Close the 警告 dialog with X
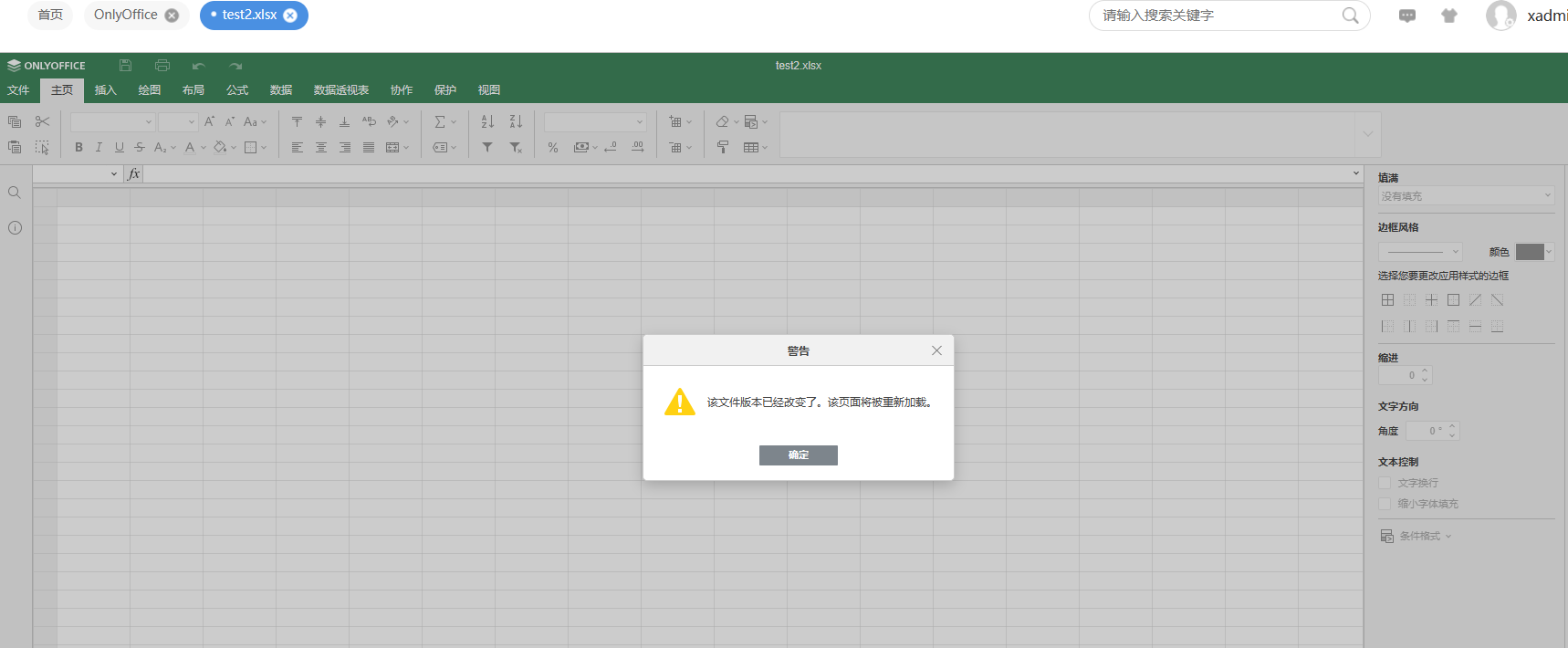1568x648 pixels. pos(936,350)
